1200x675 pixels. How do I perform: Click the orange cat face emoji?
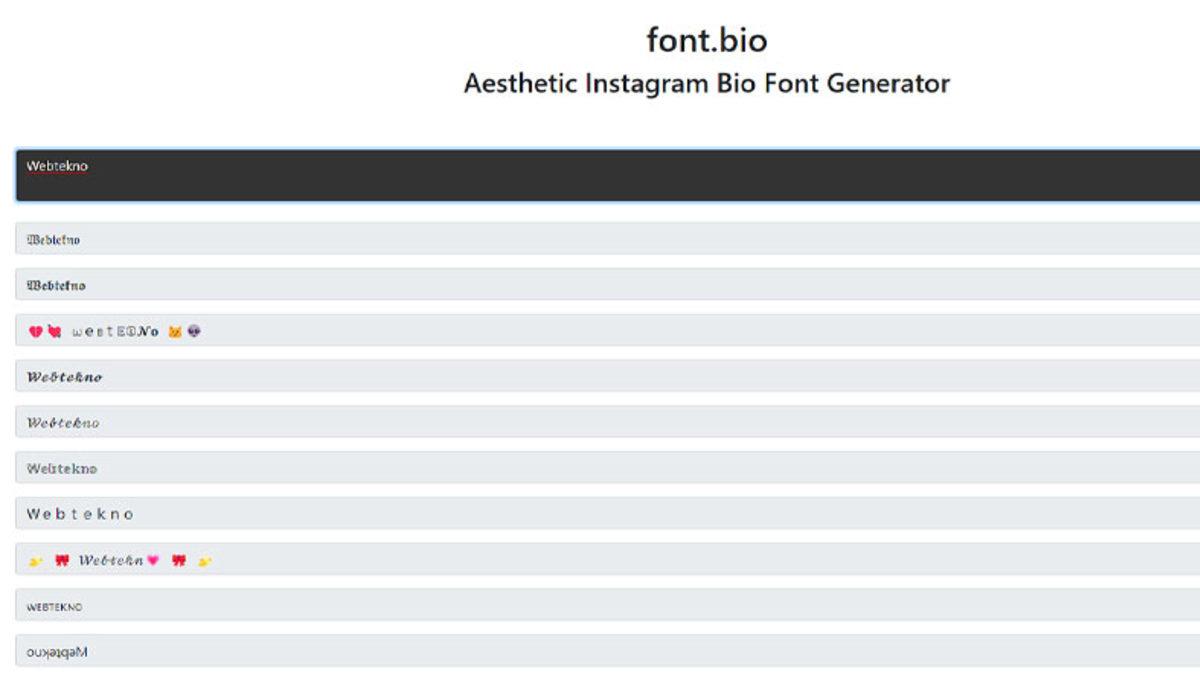point(175,332)
